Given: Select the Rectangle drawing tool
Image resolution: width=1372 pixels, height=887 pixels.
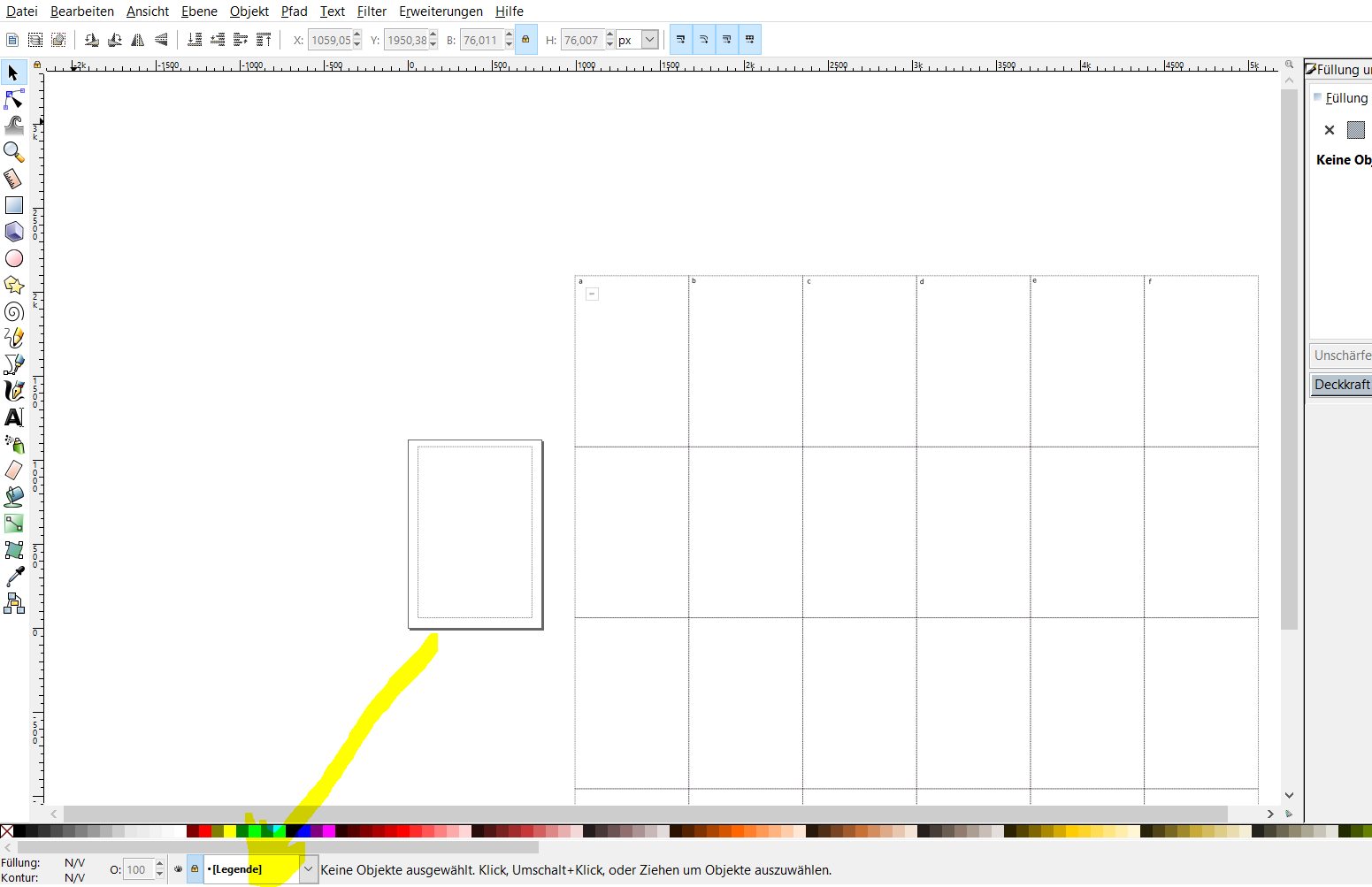Looking at the screenshot, I should click(13, 205).
